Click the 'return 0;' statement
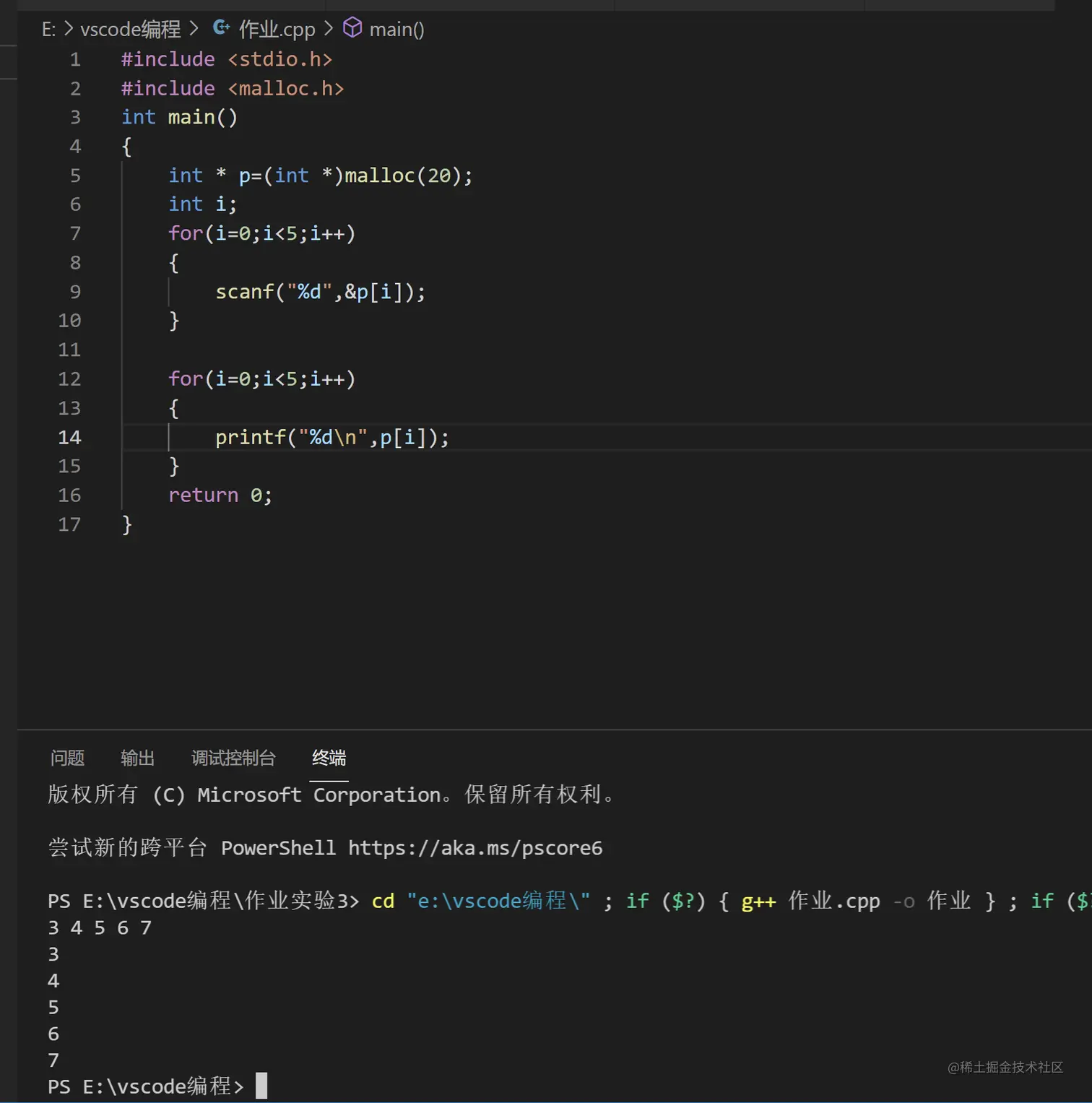Viewport: 1092px width, 1103px height. (x=220, y=496)
